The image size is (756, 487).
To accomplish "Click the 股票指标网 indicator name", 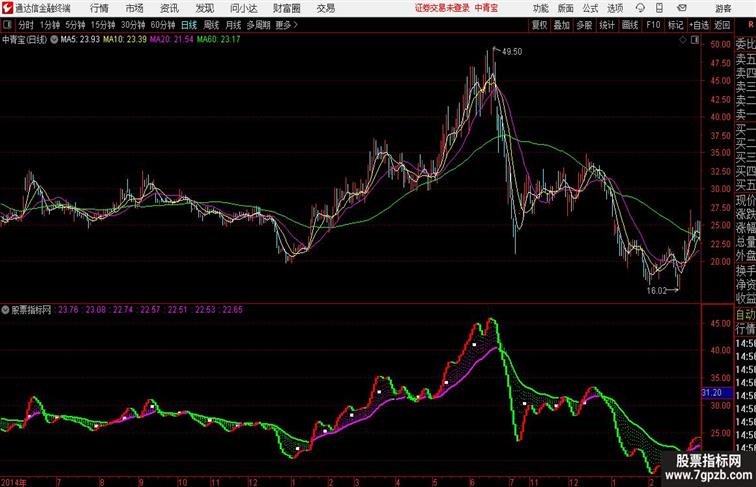I will pos(31,310).
